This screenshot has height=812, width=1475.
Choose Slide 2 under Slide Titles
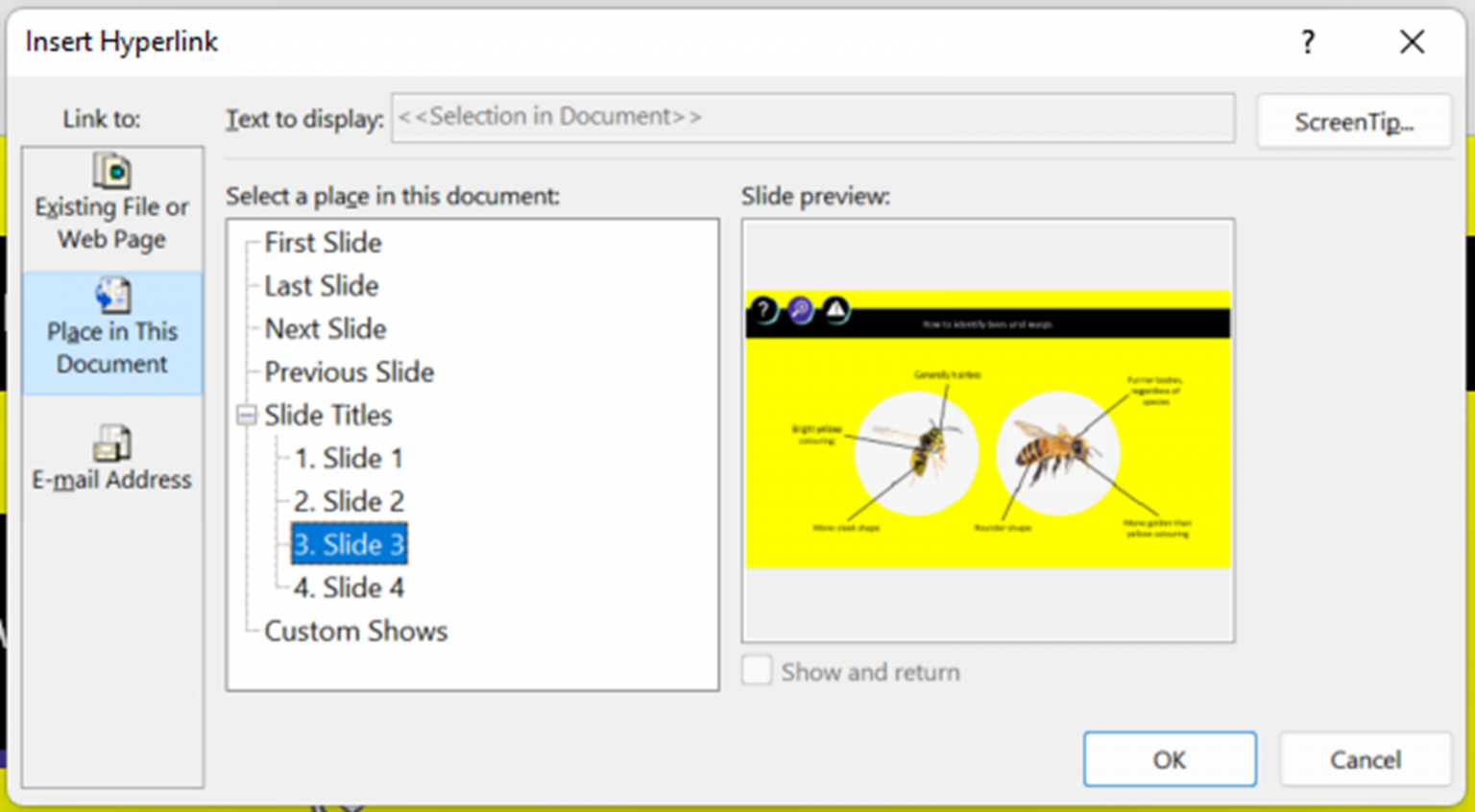click(x=349, y=501)
